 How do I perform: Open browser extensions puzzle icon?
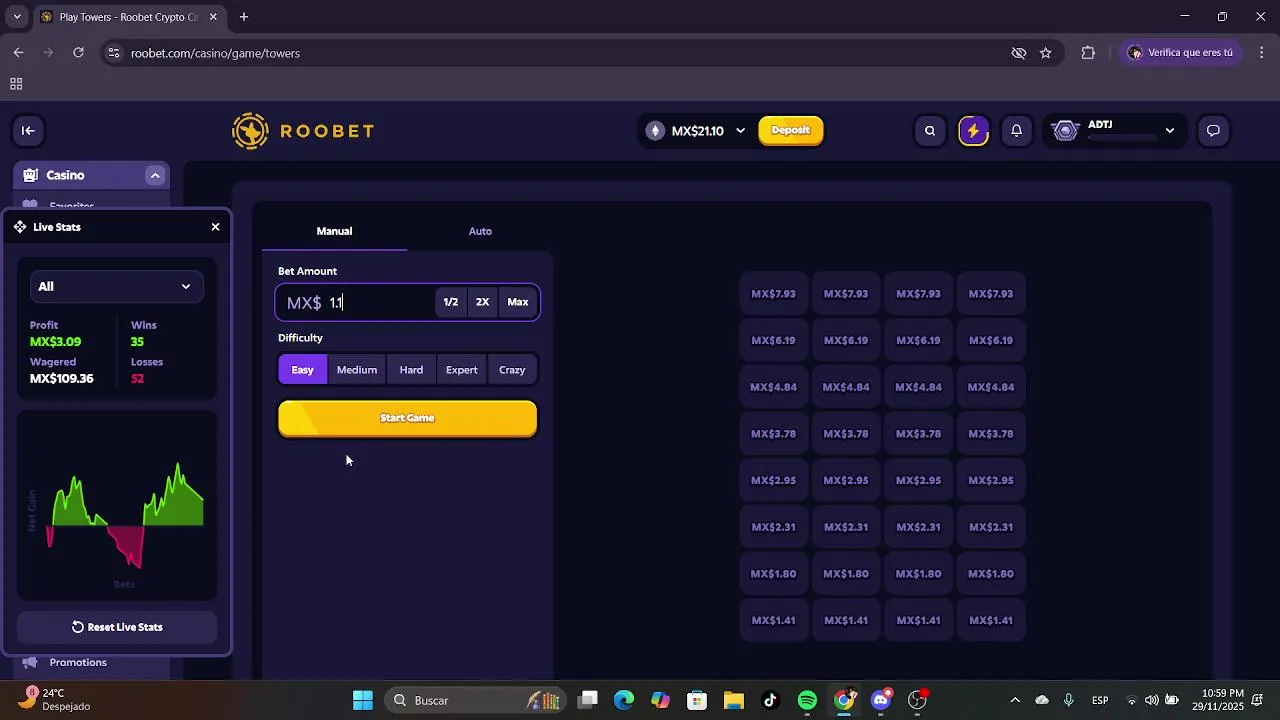(x=1088, y=53)
